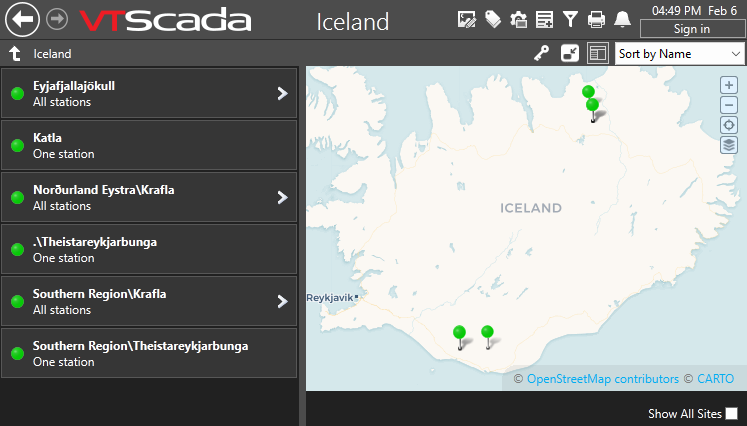Expand Eyjafjallajökull with its chevron arrow
This screenshot has height=426, width=747.
pos(282,93)
